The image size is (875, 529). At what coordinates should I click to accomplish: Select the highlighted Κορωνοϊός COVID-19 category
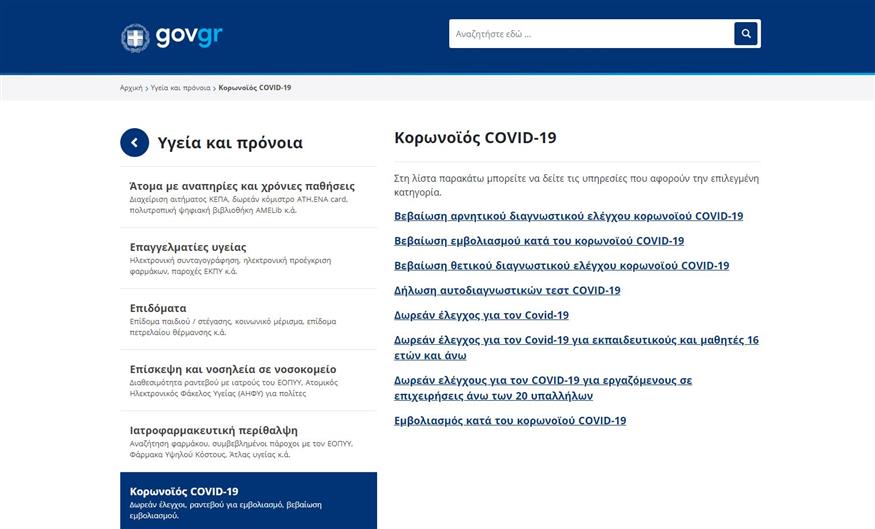pyautogui.click(x=184, y=491)
